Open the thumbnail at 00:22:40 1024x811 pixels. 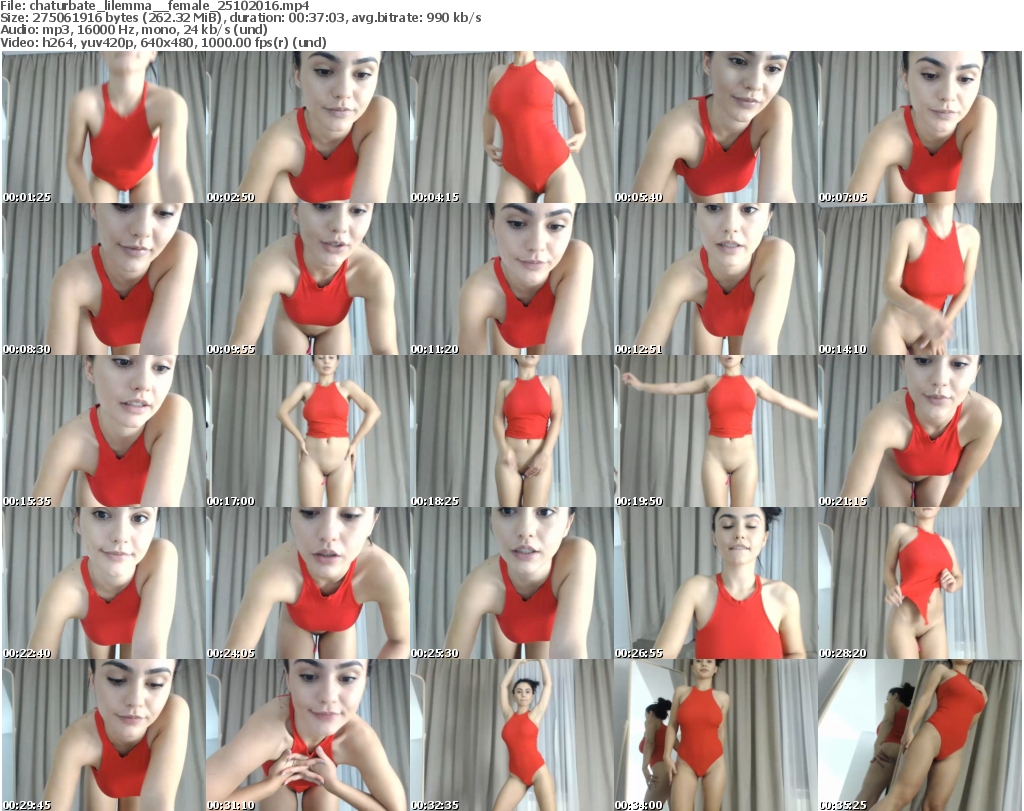(x=104, y=584)
